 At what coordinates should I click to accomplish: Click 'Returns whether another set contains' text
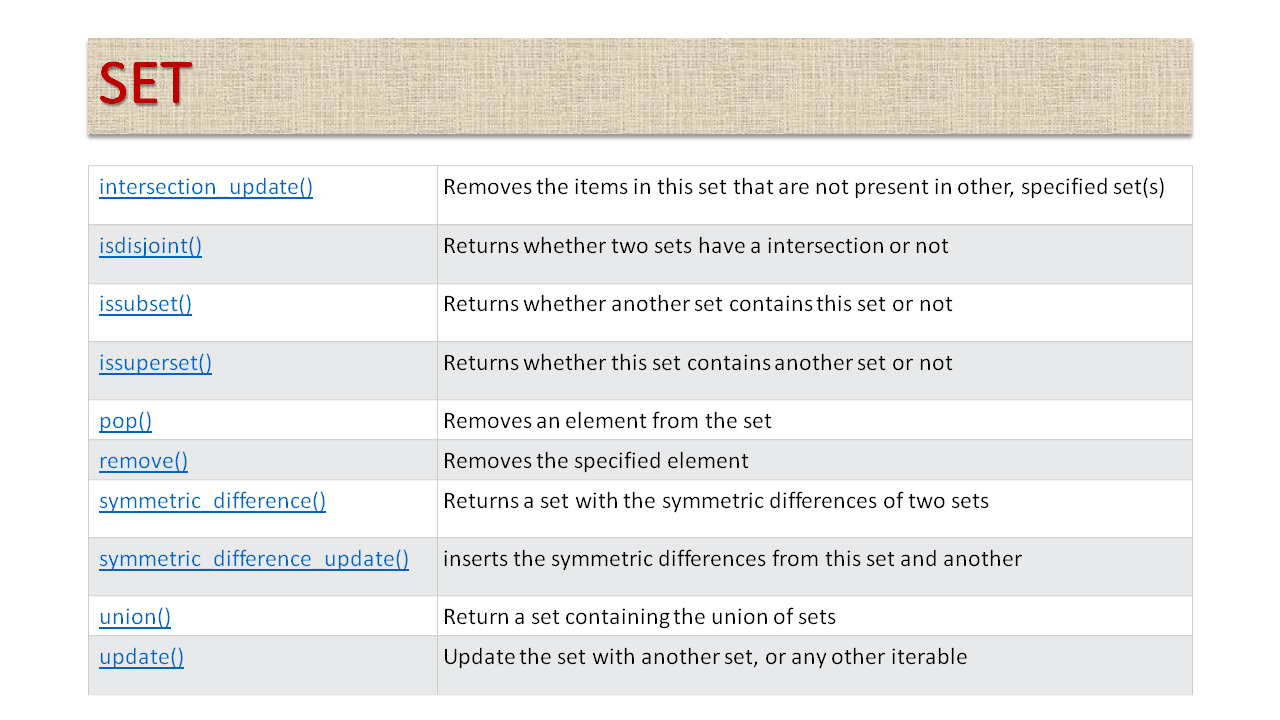point(698,304)
